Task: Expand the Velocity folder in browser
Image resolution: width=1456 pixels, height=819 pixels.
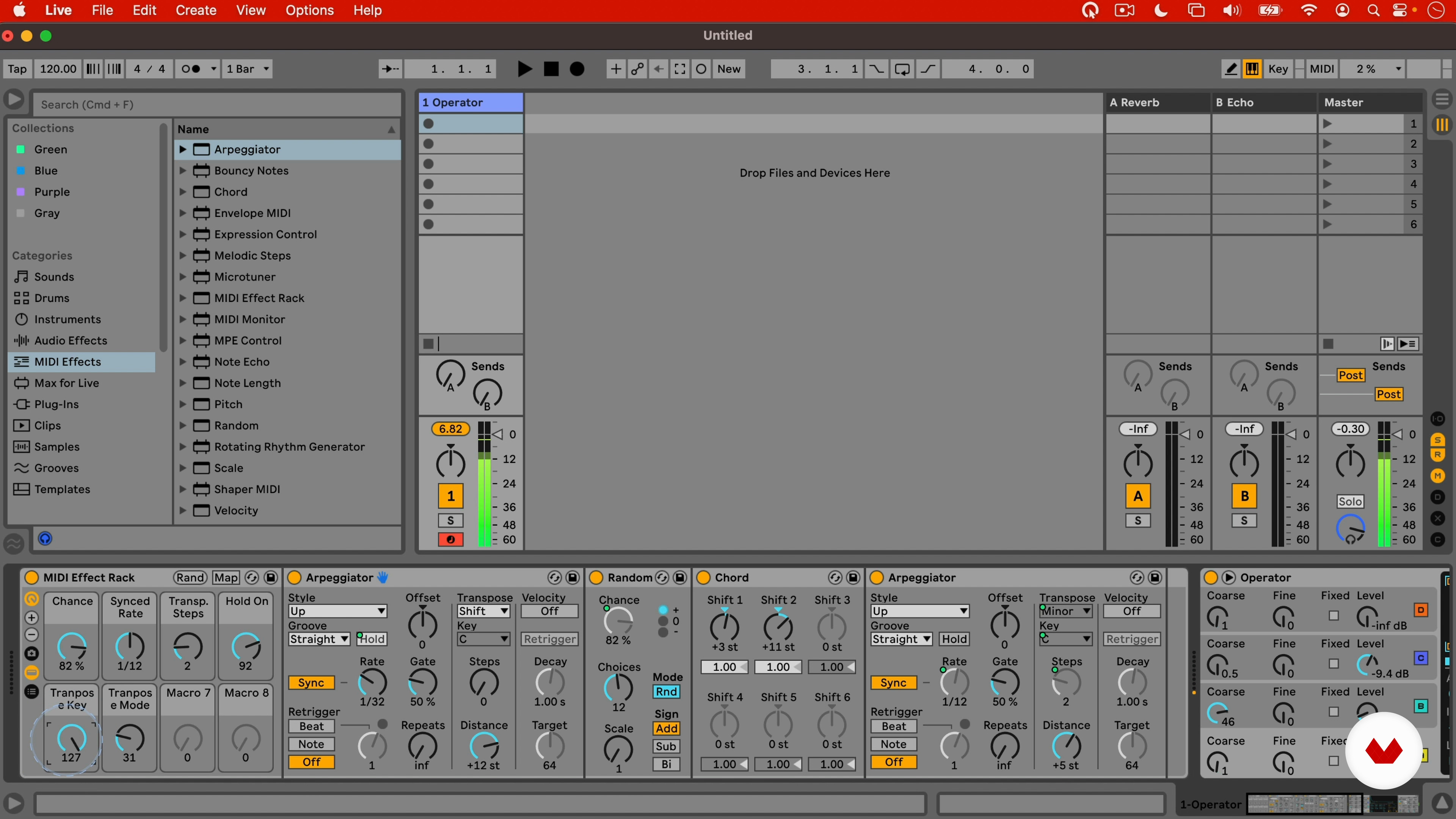Action: (182, 510)
